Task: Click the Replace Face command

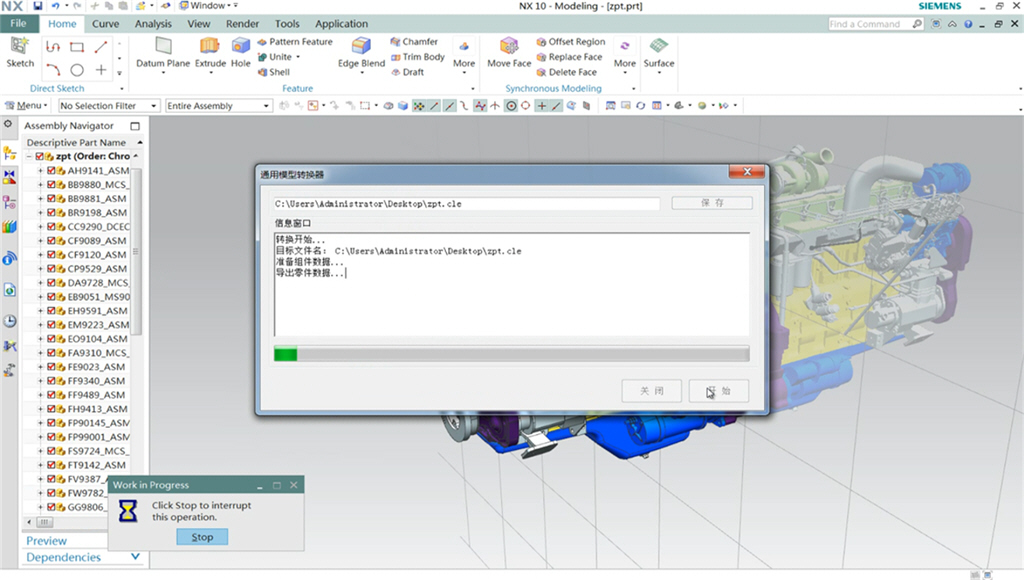Action: [569, 57]
